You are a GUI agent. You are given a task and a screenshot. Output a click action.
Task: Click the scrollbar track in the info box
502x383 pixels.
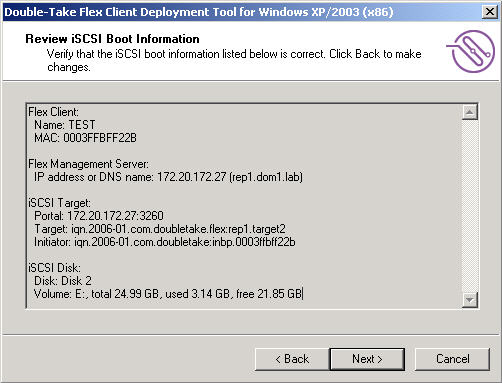click(470, 206)
